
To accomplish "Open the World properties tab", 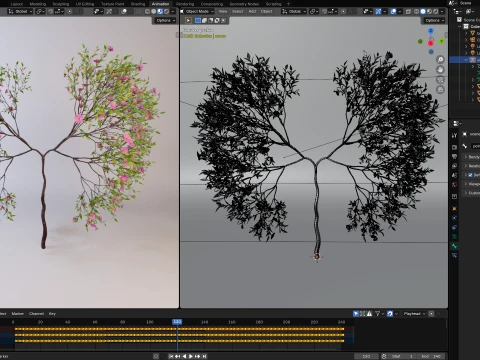I will pos(454,184).
